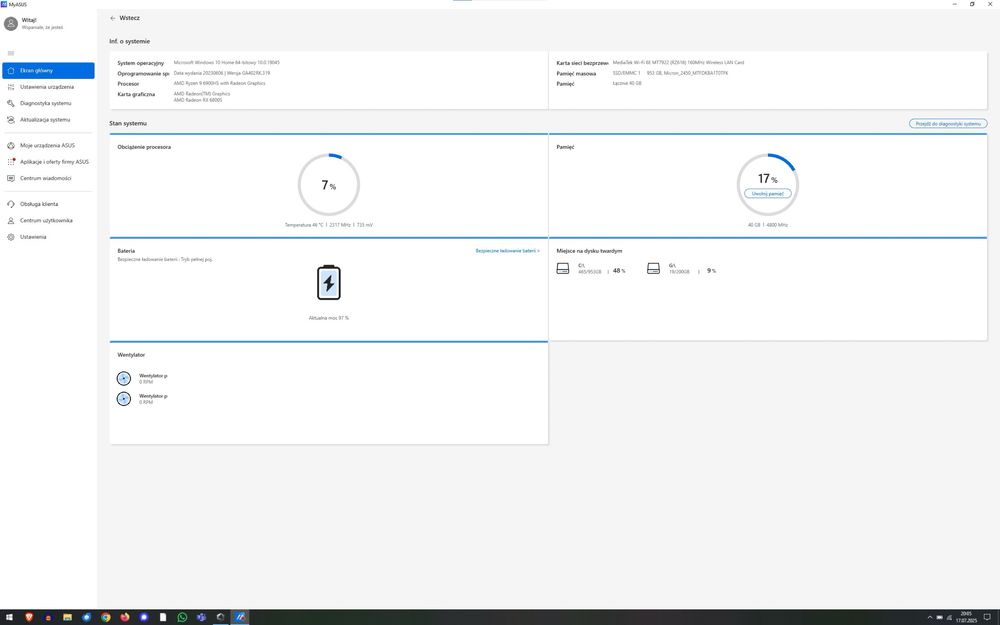Screen dimensions: 1000x625
Task: Open WhatsApp from the taskbar
Action: (182, 617)
